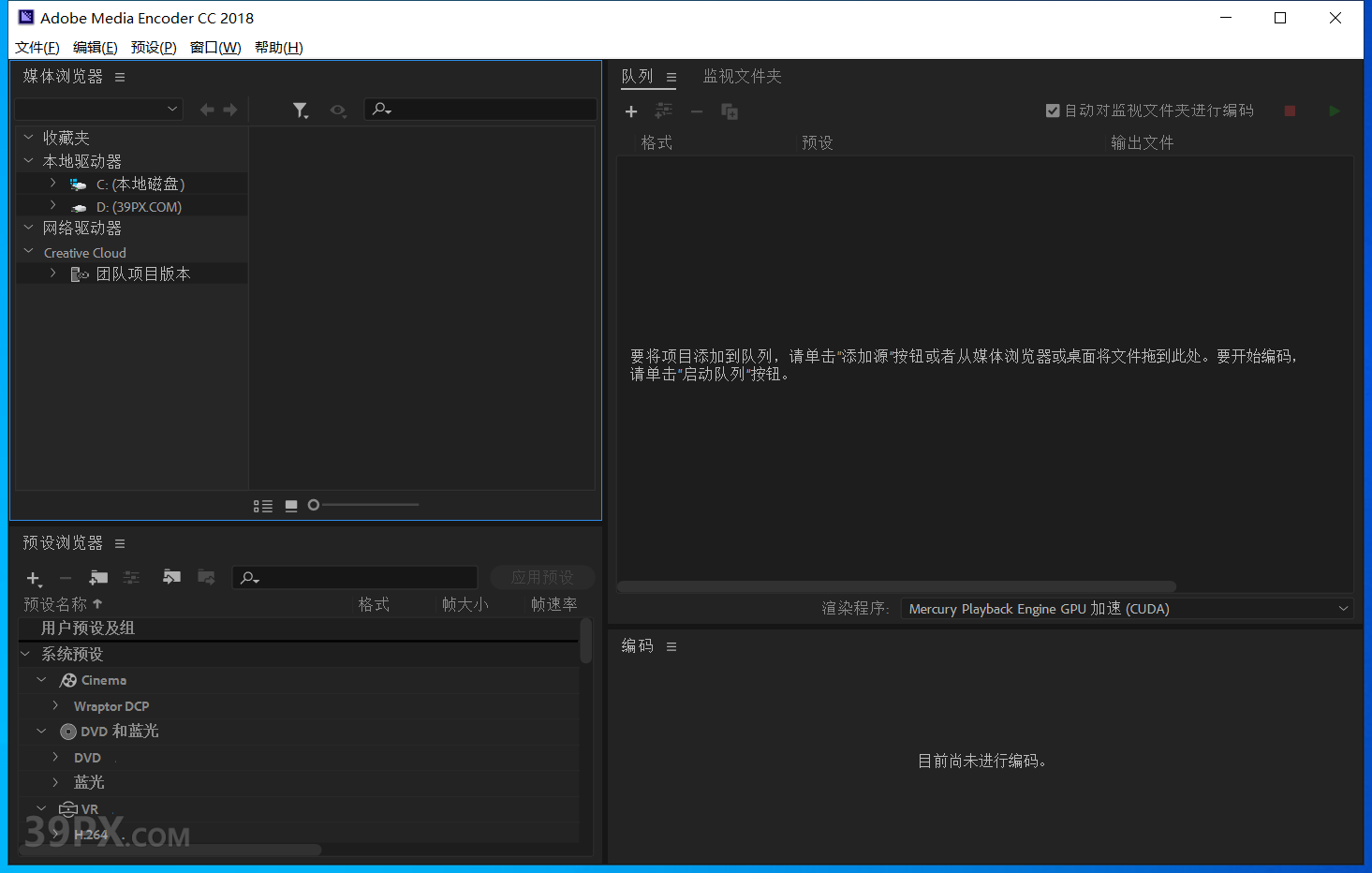Image resolution: width=1372 pixels, height=873 pixels.
Task: Switch to the 监视文件夹 tab
Action: pyautogui.click(x=743, y=76)
